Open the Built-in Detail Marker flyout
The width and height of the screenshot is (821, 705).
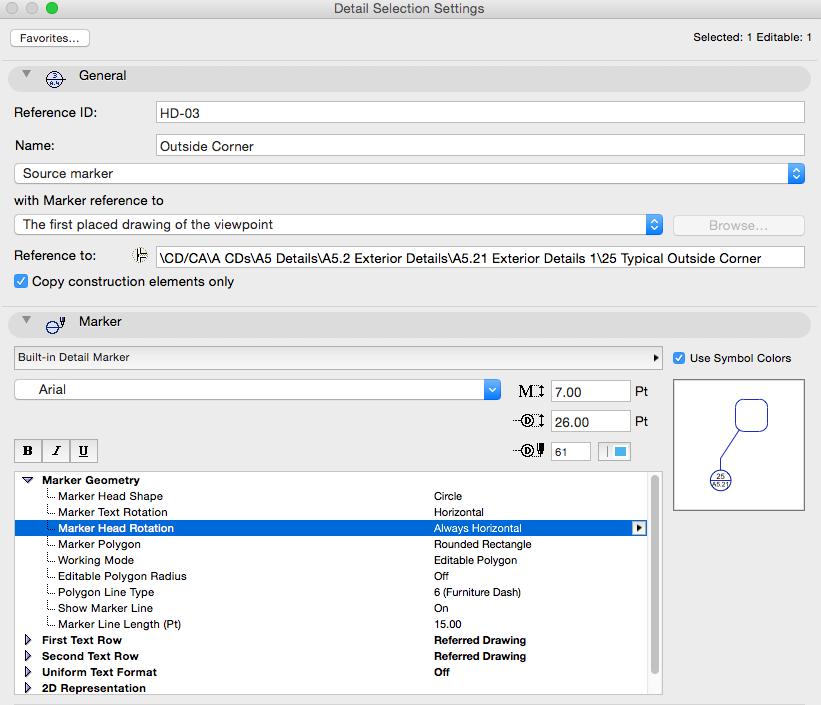point(338,357)
